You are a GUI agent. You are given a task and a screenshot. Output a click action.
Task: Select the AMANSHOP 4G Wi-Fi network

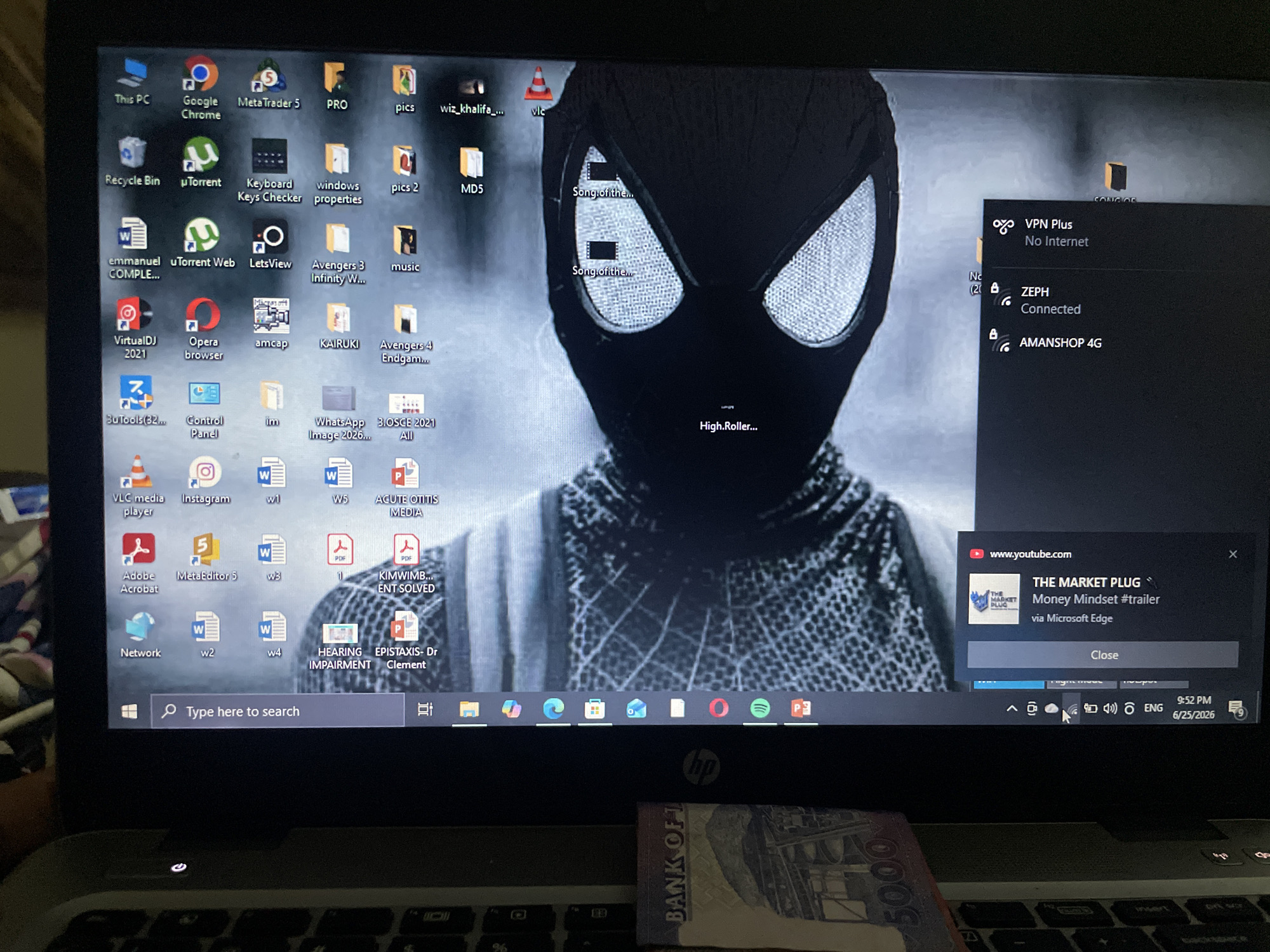tap(1124, 343)
